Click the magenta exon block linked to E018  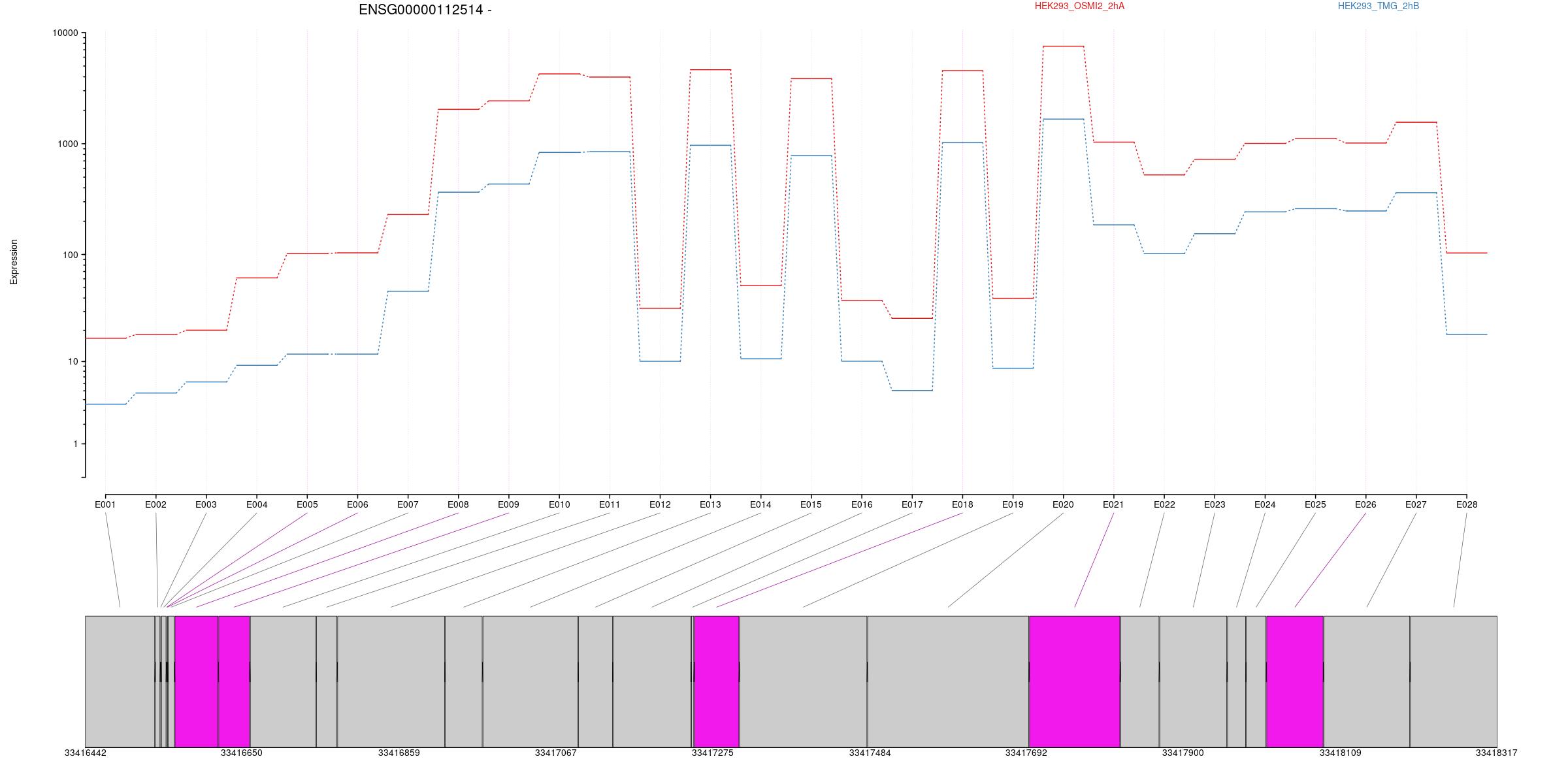point(717,681)
